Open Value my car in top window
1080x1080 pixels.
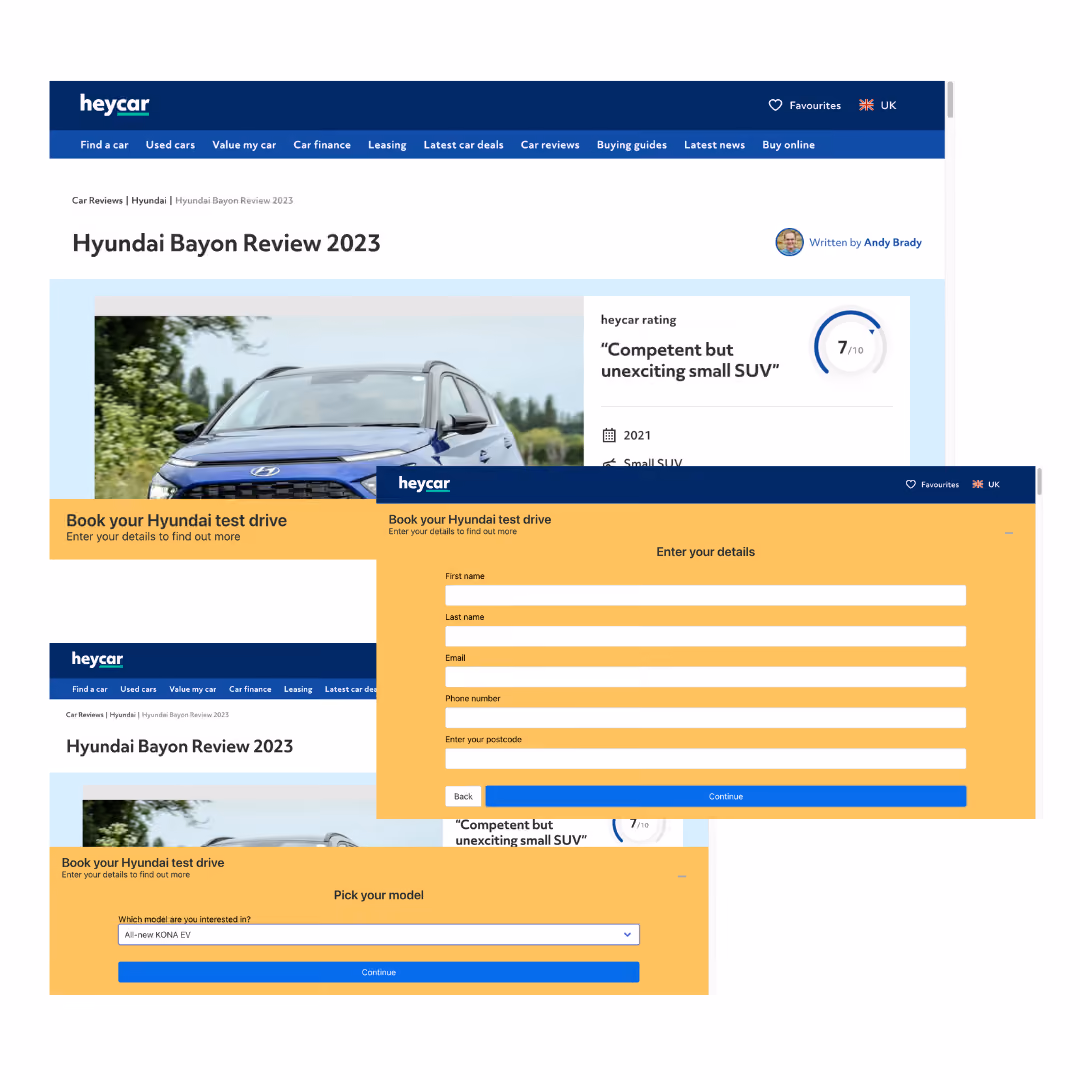(x=244, y=145)
